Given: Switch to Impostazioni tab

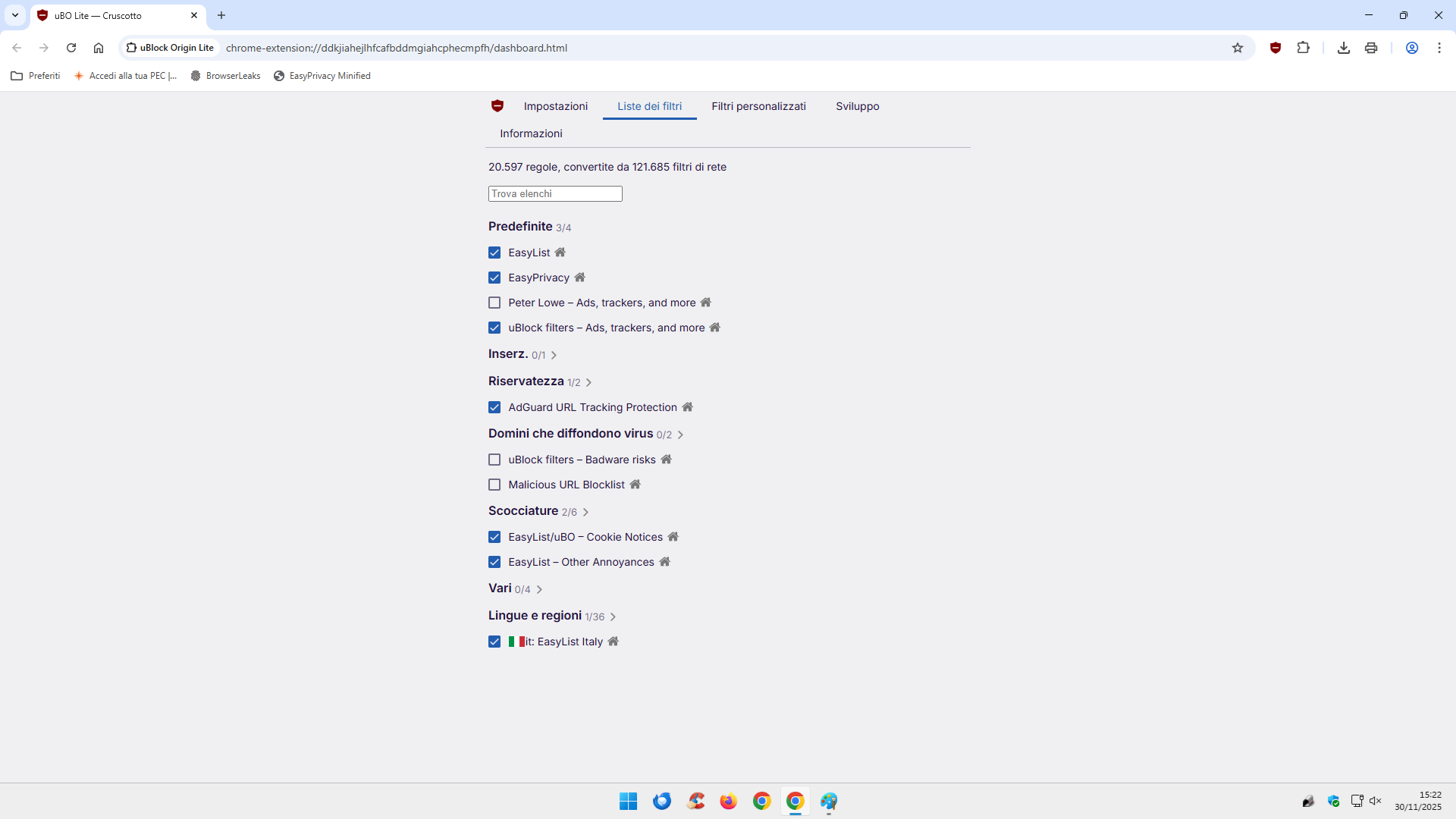Looking at the screenshot, I should pyautogui.click(x=556, y=106).
